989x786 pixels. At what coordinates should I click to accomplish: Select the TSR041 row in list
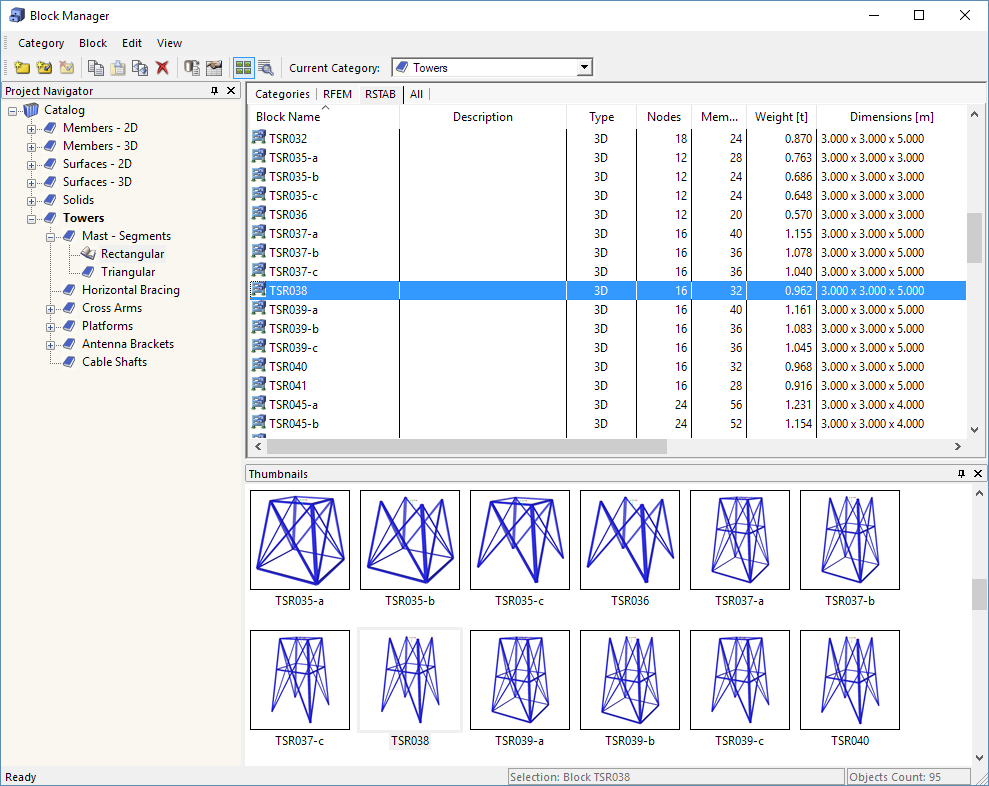coord(288,386)
